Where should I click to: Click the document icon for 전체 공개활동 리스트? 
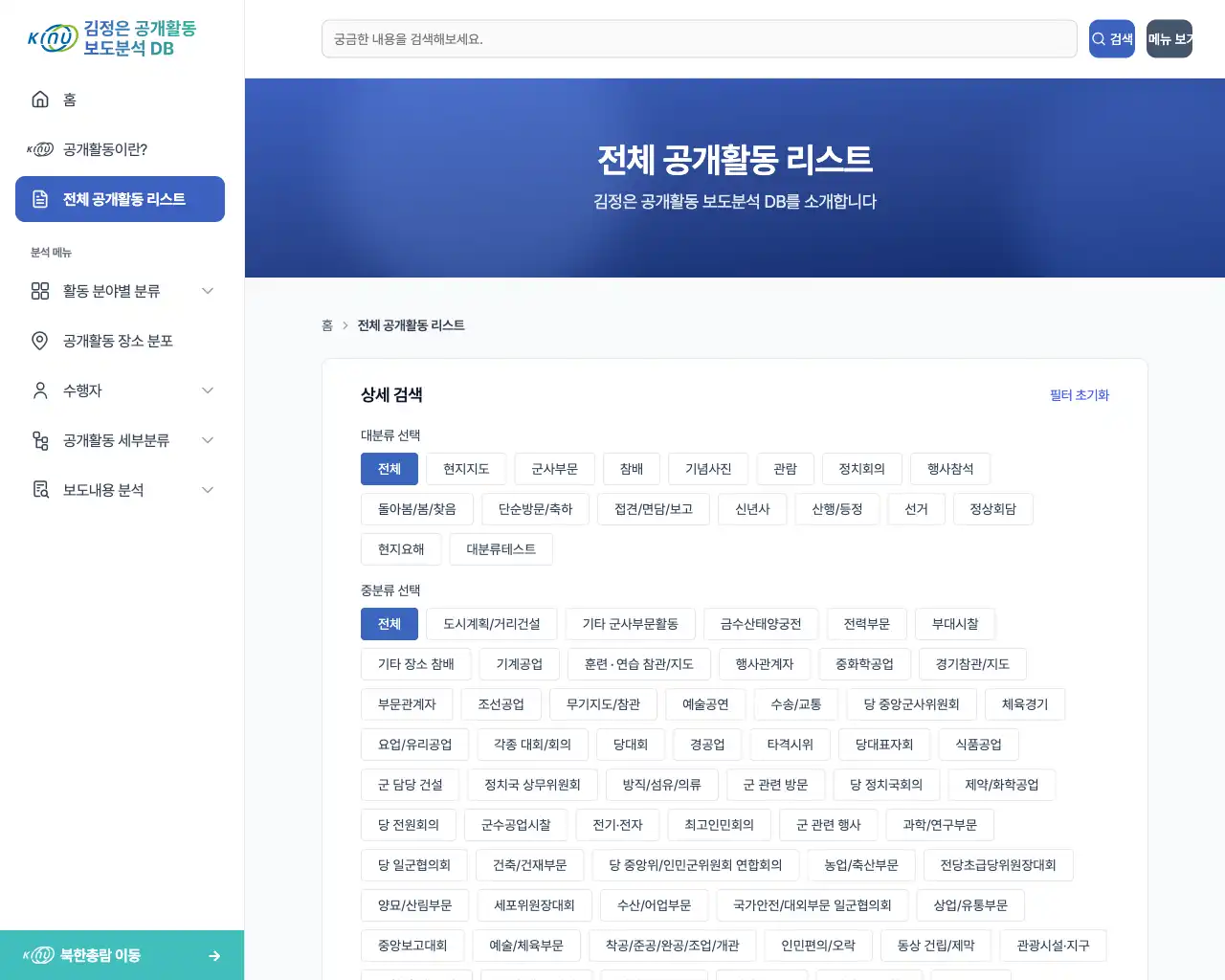[40, 199]
